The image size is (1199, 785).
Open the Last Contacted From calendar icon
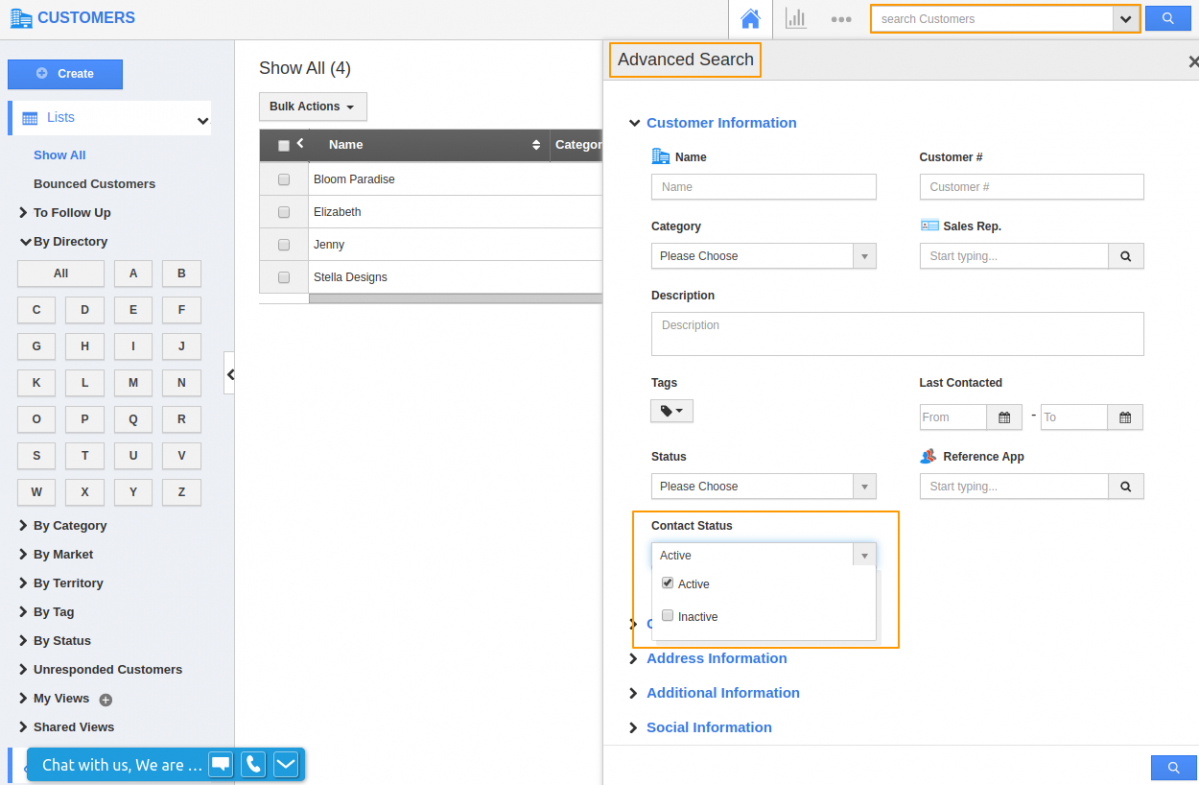pos(1004,417)
